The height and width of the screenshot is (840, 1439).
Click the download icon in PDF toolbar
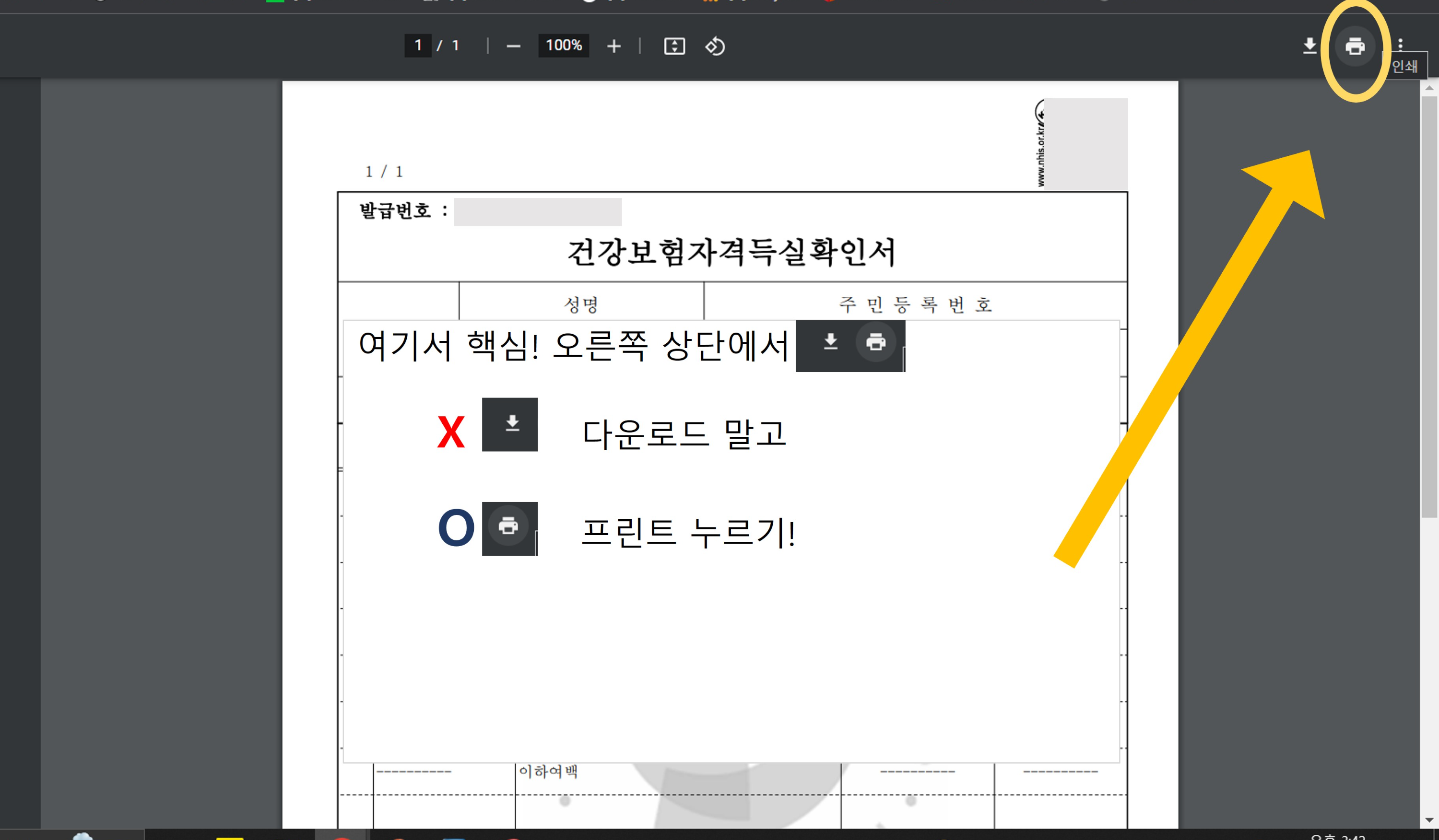tap(1309, 46)
